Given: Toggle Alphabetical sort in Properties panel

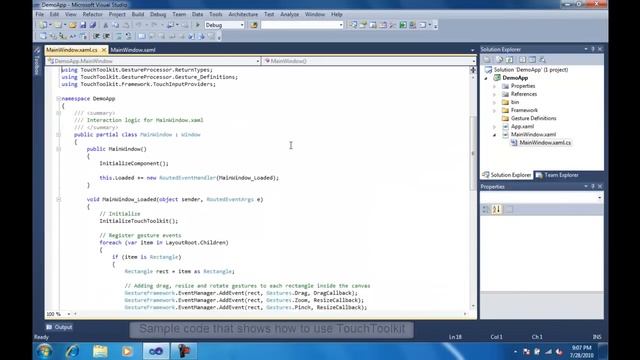Looking at the screenshot, I should point(496,209).
